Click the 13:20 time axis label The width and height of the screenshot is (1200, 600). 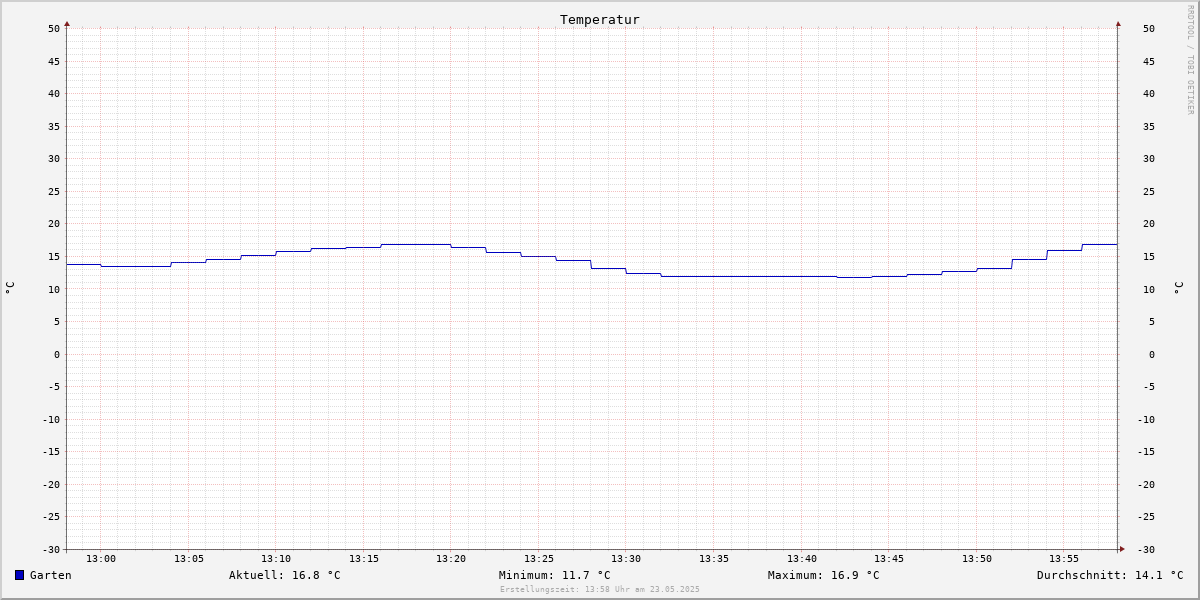pos(451,559)
